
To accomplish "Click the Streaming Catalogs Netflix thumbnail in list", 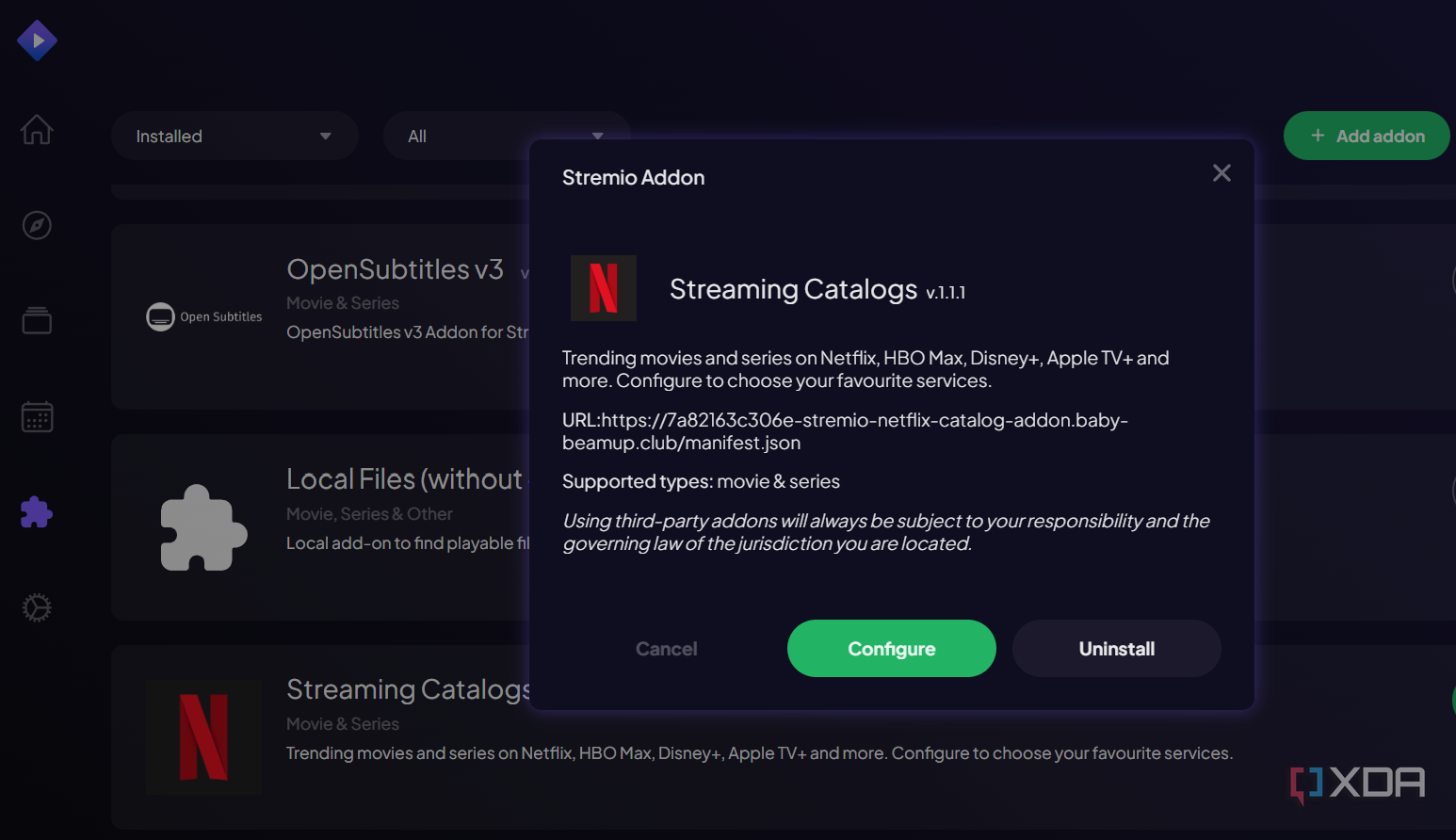I will click(204, 737).
